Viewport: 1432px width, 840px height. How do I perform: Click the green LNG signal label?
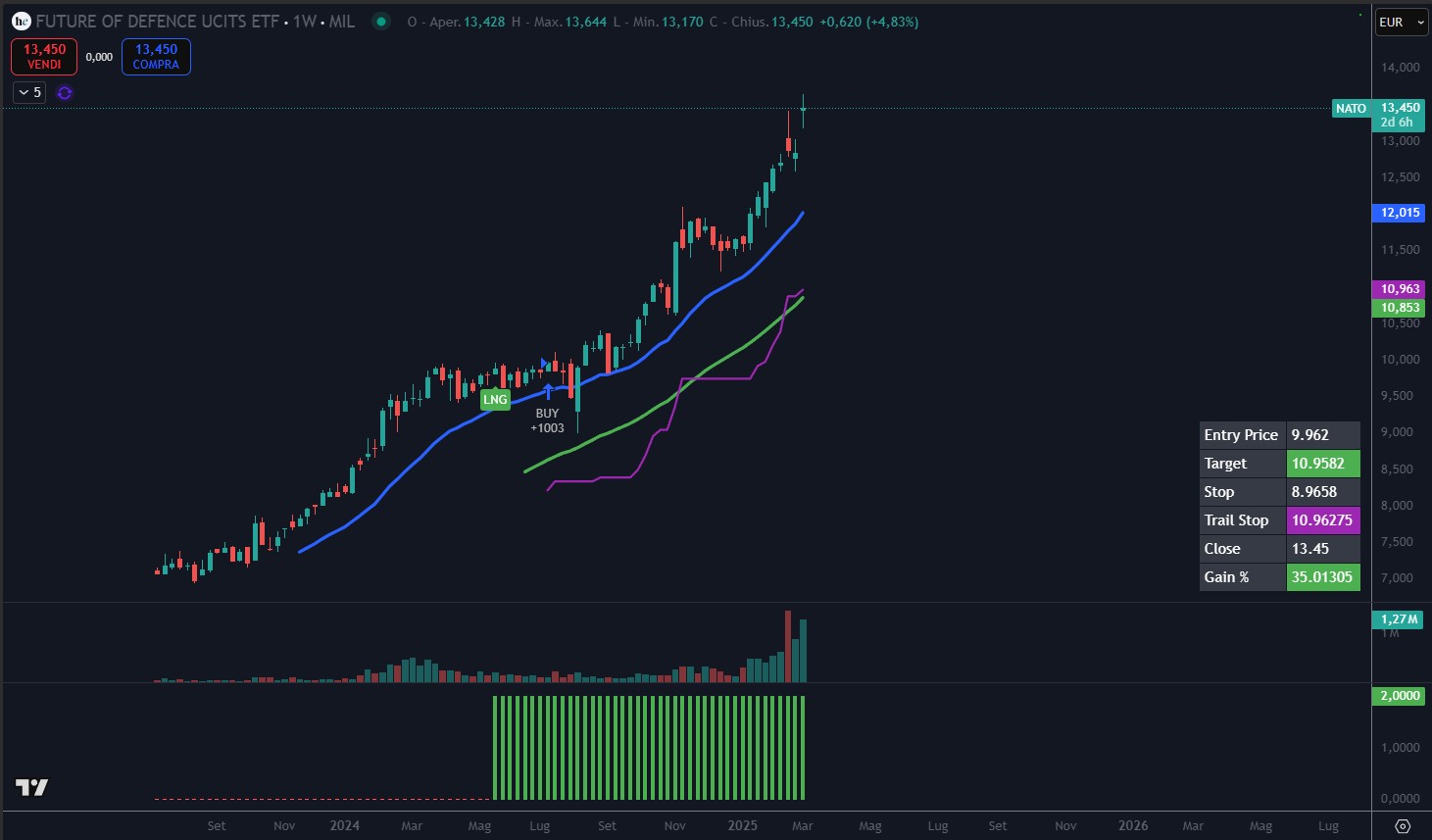click(x=495, y=399)
